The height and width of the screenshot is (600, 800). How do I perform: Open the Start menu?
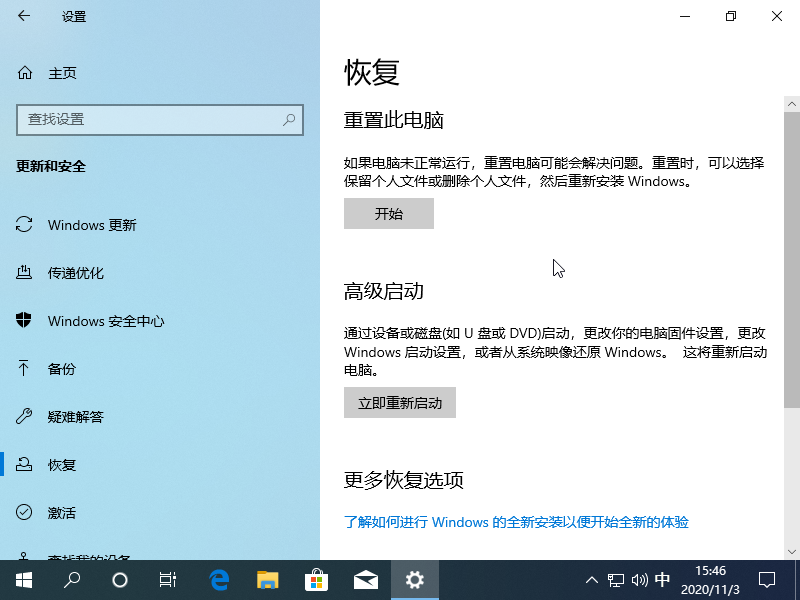(x=23, y=580)
